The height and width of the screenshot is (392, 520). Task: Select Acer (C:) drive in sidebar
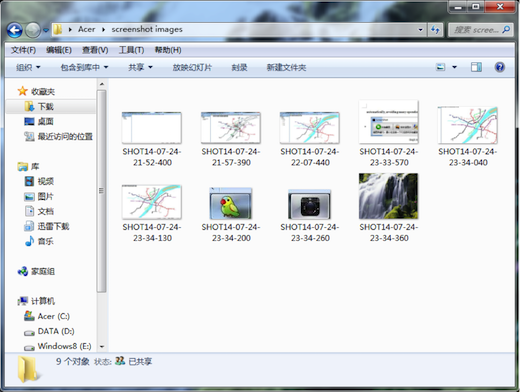tap(47, 316)
